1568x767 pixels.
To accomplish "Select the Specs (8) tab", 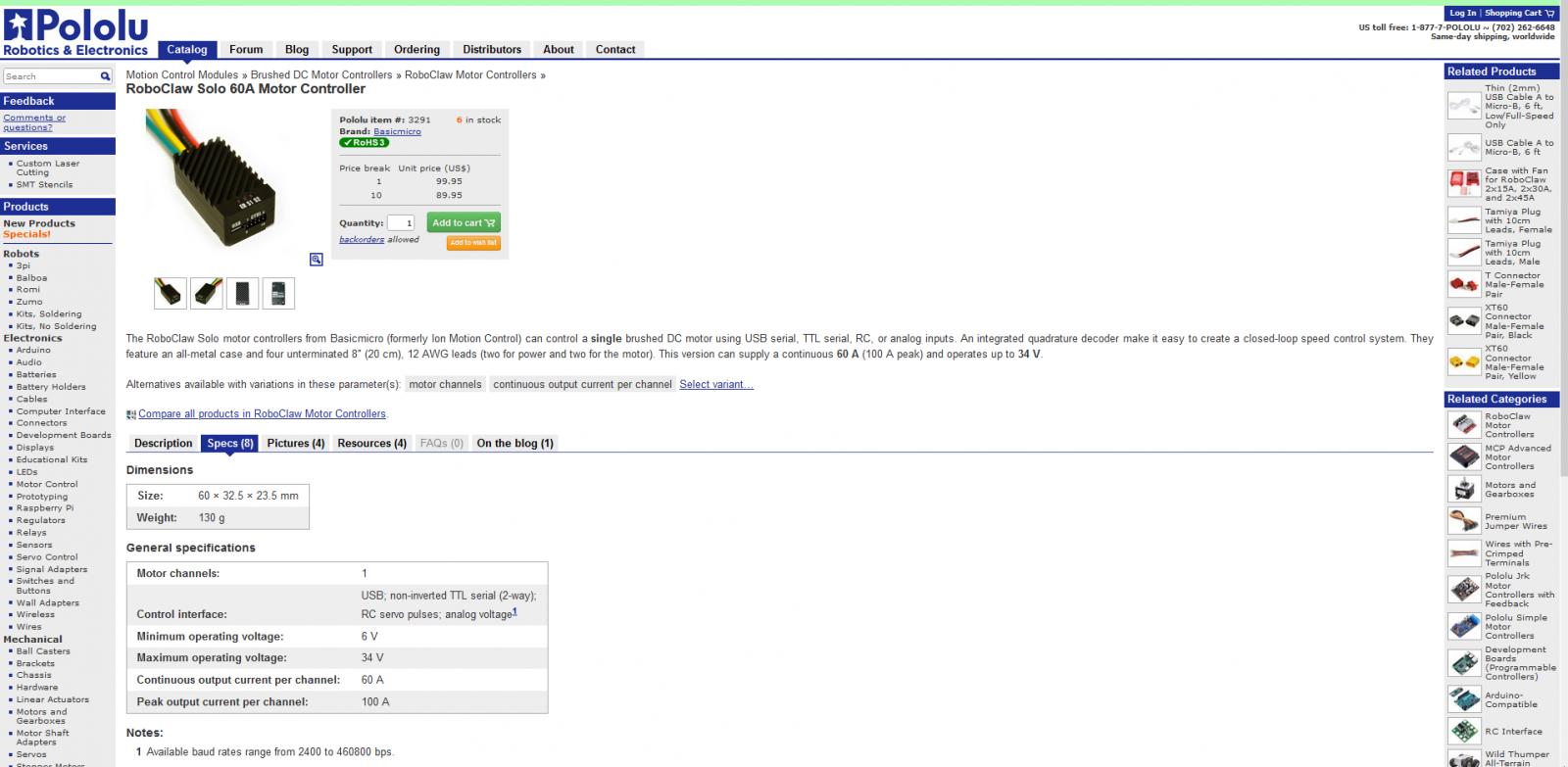I will (x=229, y=443).
